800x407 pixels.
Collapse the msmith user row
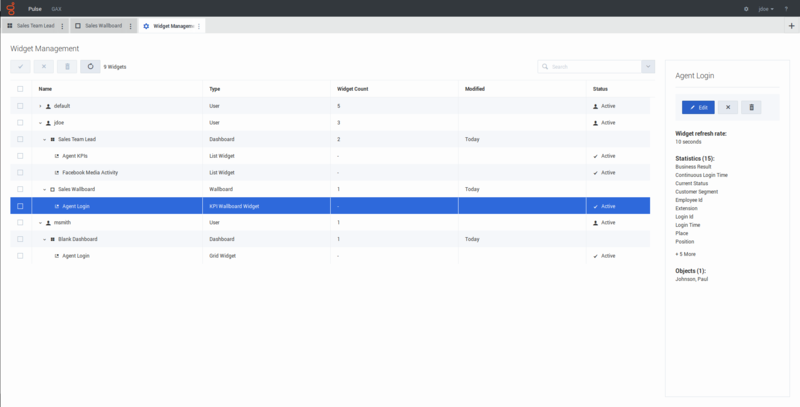click(x=40, y=223)
